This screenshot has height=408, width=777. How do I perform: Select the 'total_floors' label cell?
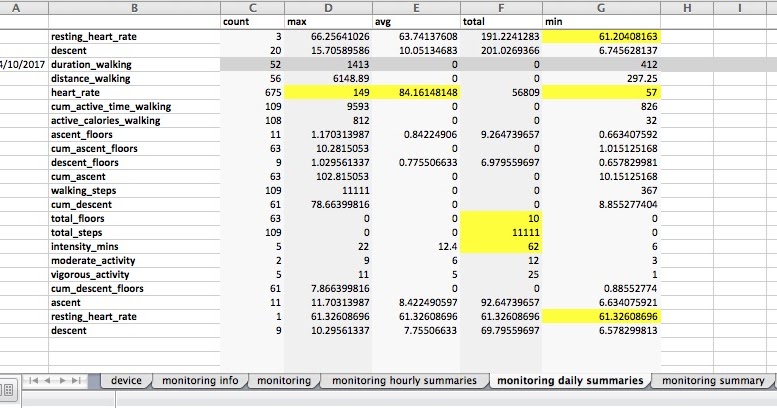tap(134, 219)
